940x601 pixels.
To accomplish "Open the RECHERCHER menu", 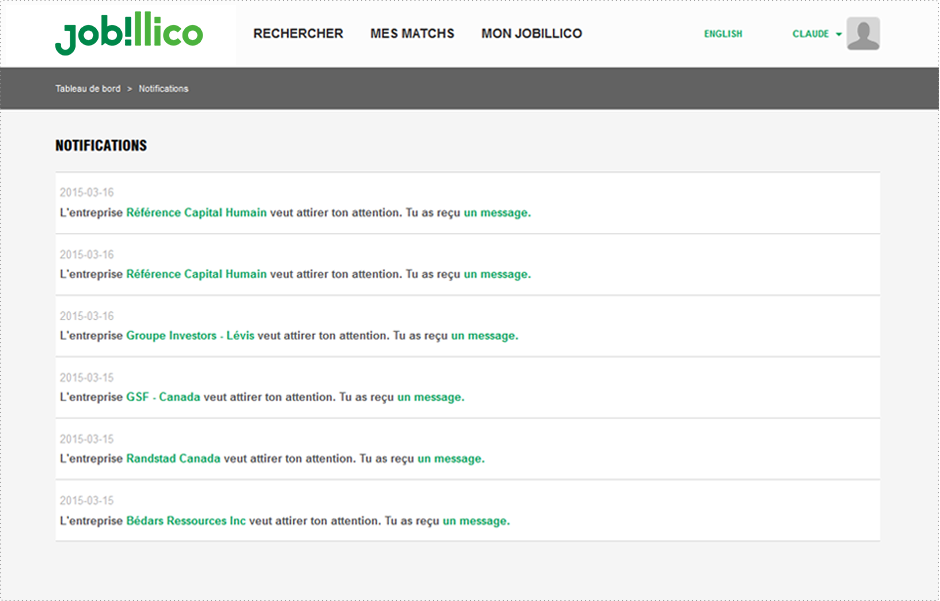I will (298, 34).
